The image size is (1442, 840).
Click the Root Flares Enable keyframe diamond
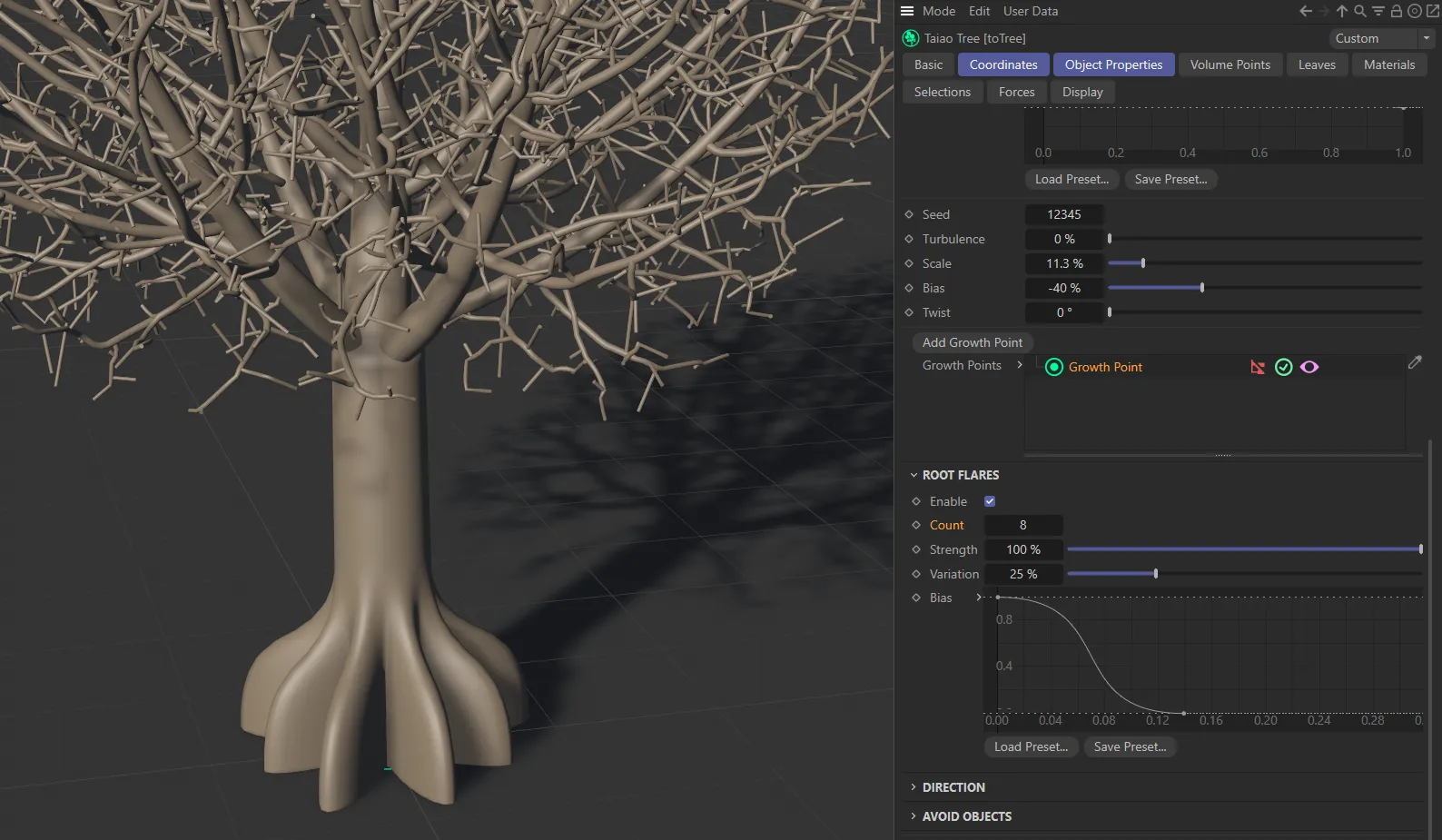pyautogui.click(x=916, y=501)
